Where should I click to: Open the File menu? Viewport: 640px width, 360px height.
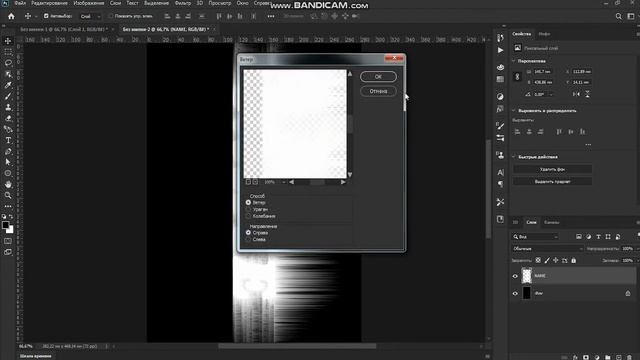tap(20, 3)
